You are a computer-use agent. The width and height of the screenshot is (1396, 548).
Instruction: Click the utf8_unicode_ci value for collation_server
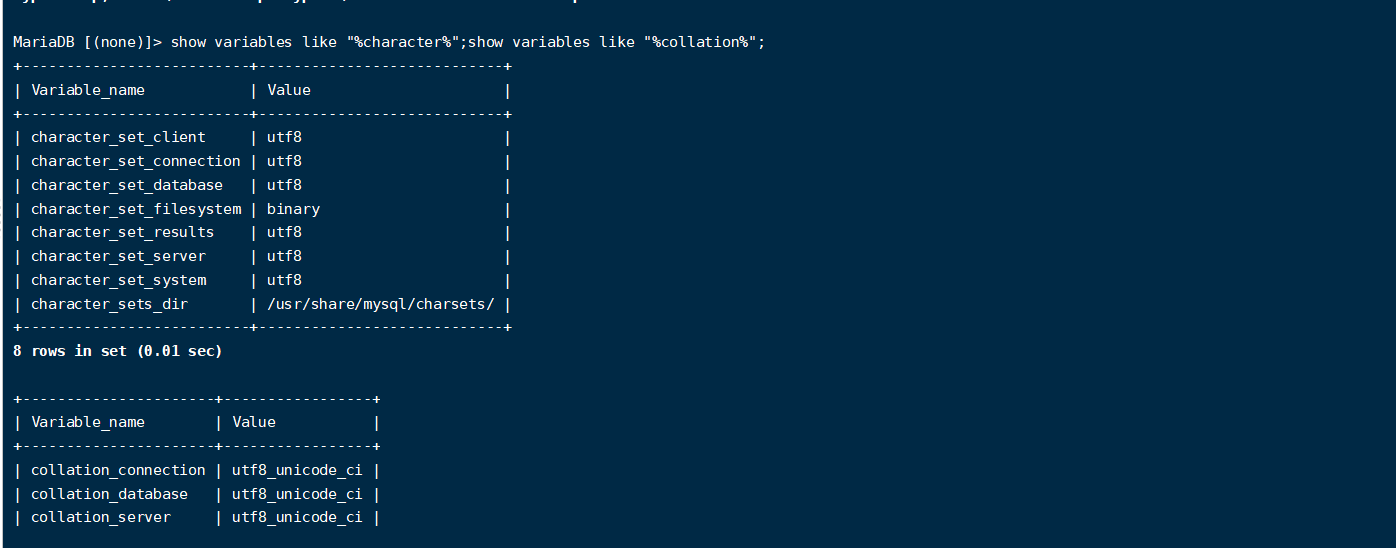[x=297, y=517]
